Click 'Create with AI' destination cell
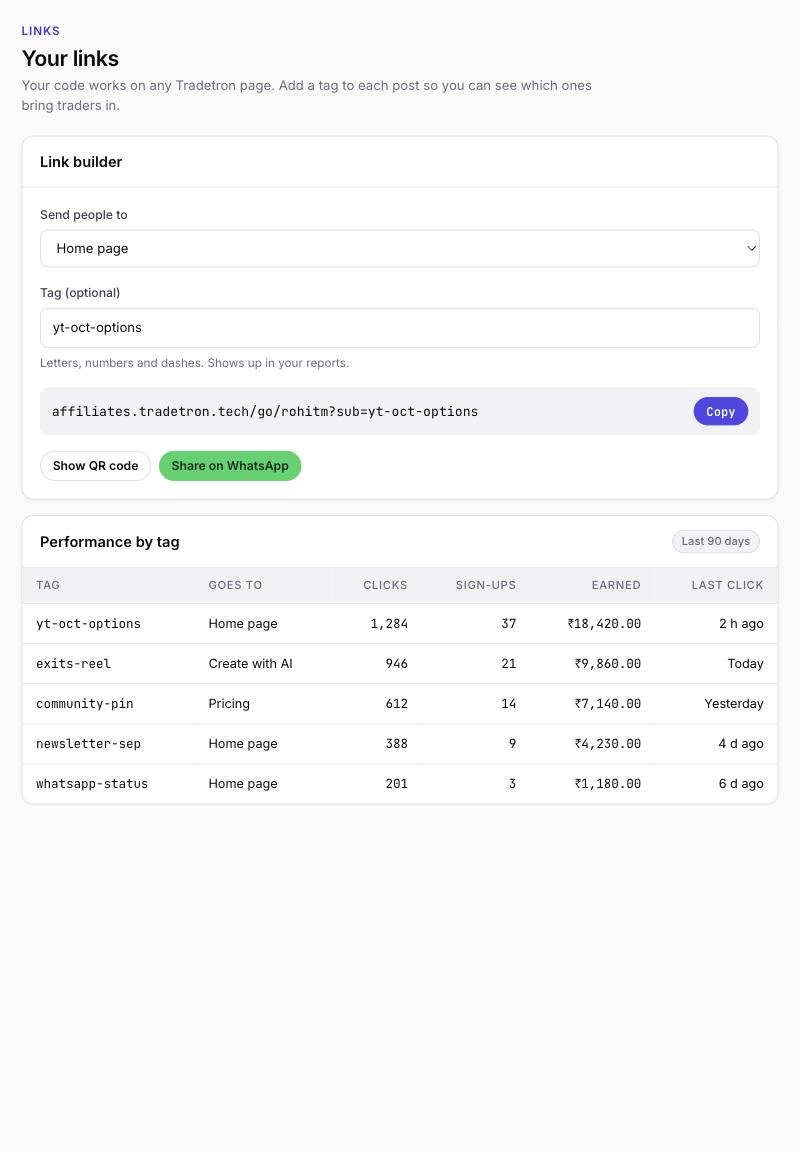The image size is (800, 1151). click(x=250, y=664)
